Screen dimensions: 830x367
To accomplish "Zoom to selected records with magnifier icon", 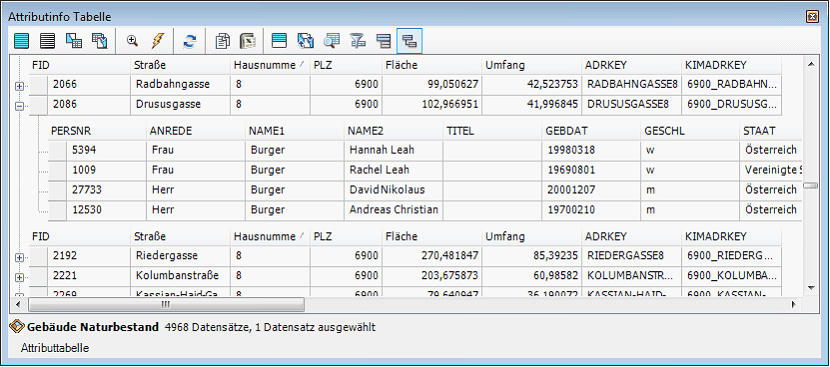I will click(x=132, y=41).
